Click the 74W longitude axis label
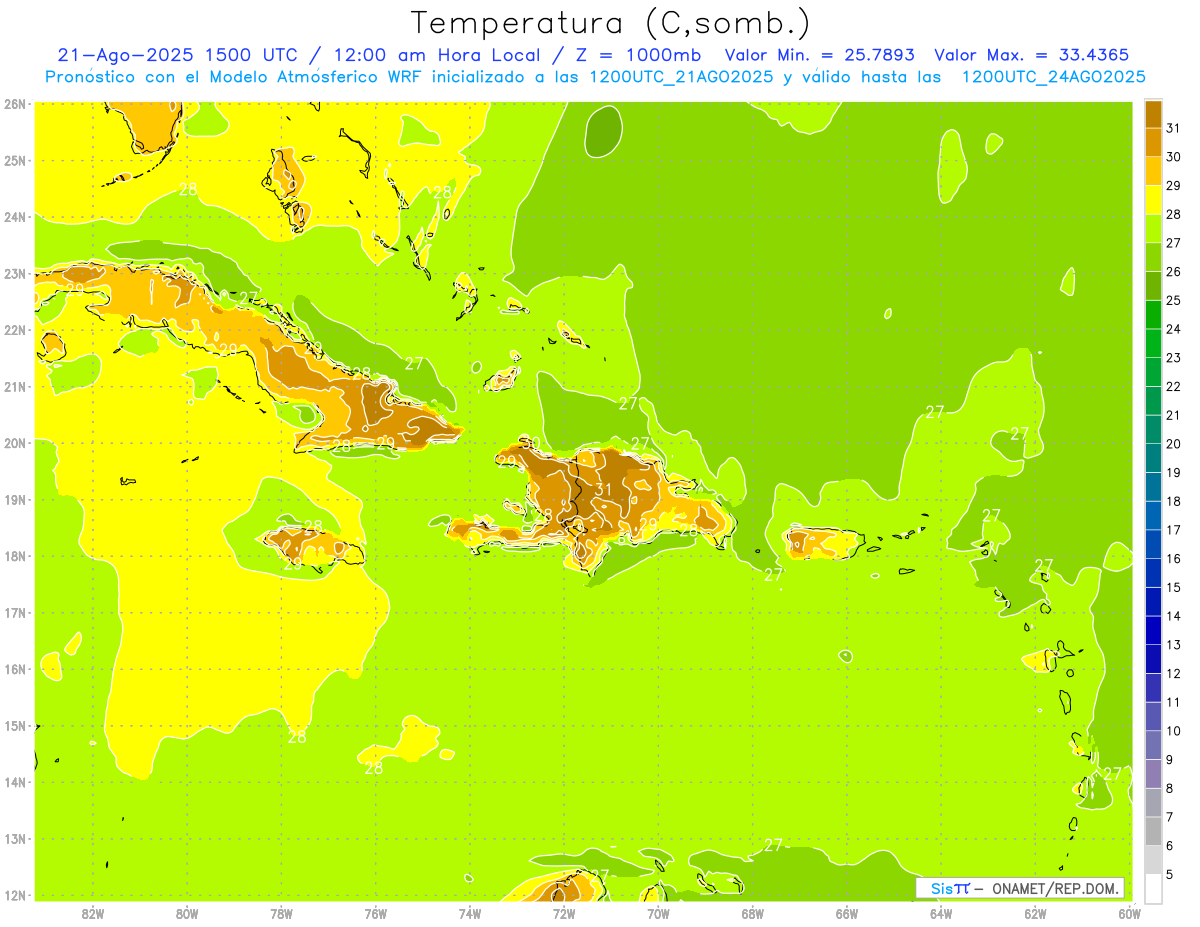The width and height of the screenshot is (1200, 927). (470, 913)
